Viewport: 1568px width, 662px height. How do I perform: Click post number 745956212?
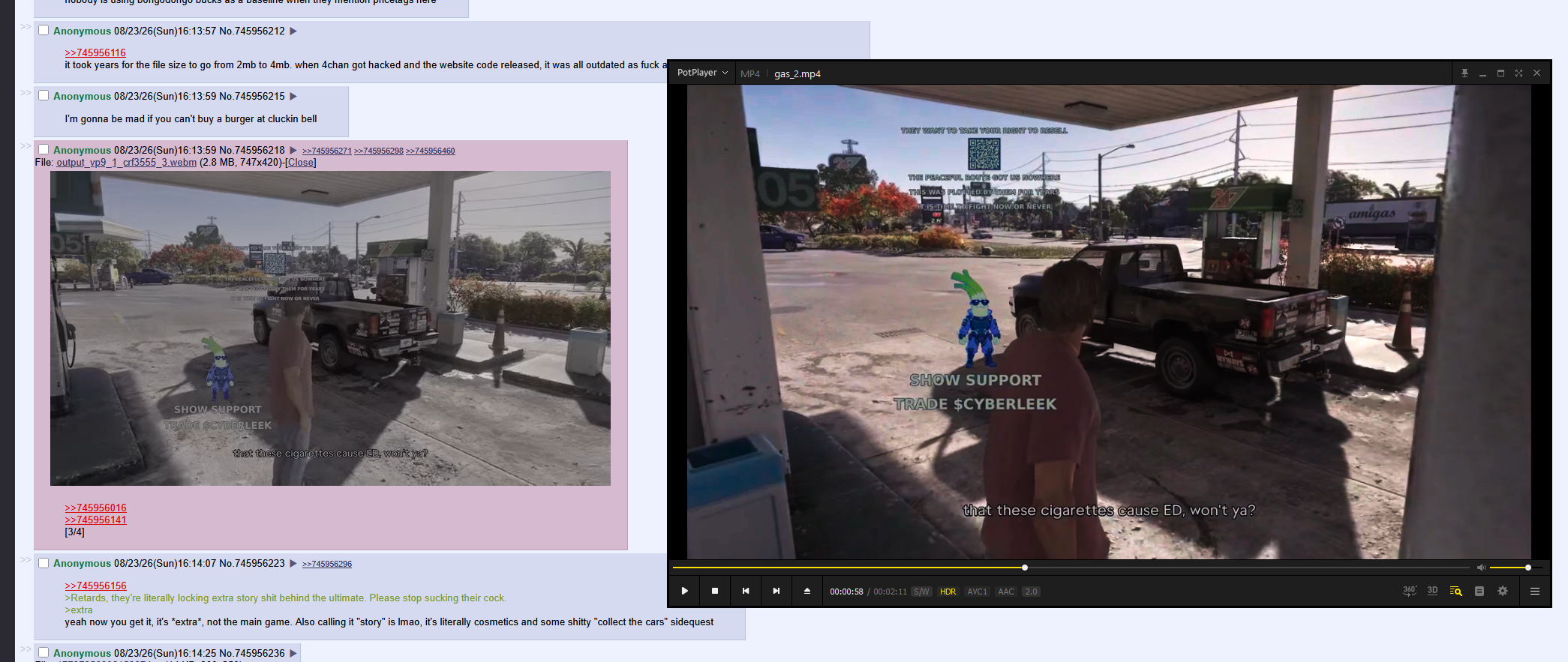click(260, 31)
